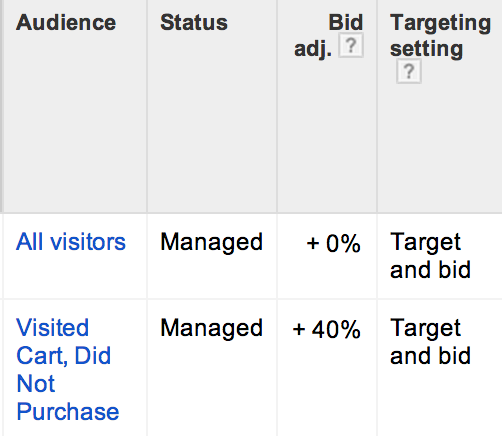Open the Targeting setting help question mark icon
Image resolution: width=502 pixels, height=436 pixels.
tap(409, 71)
